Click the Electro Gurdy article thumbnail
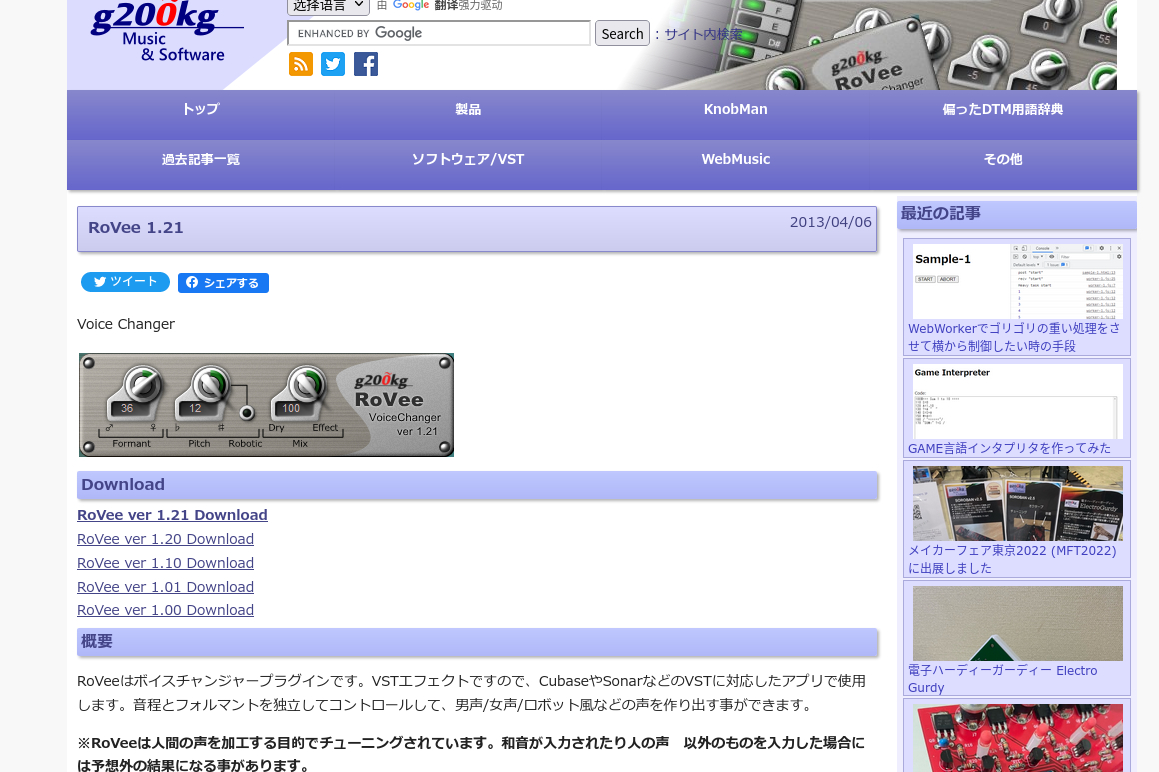 [x=1017, y=623]
